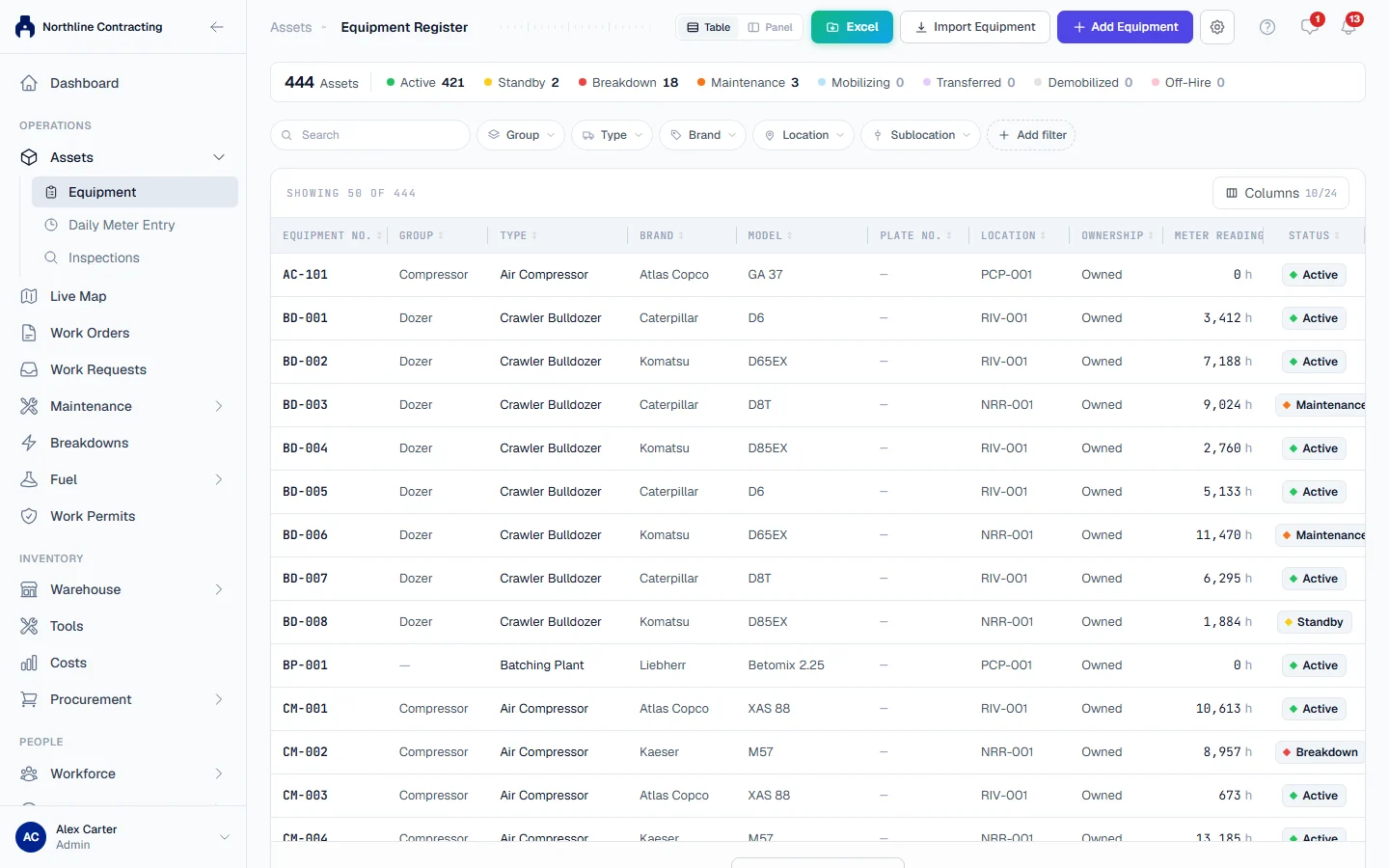Click the Northline Contracting logo icon

pyautogui.click(x=25, y=27)
